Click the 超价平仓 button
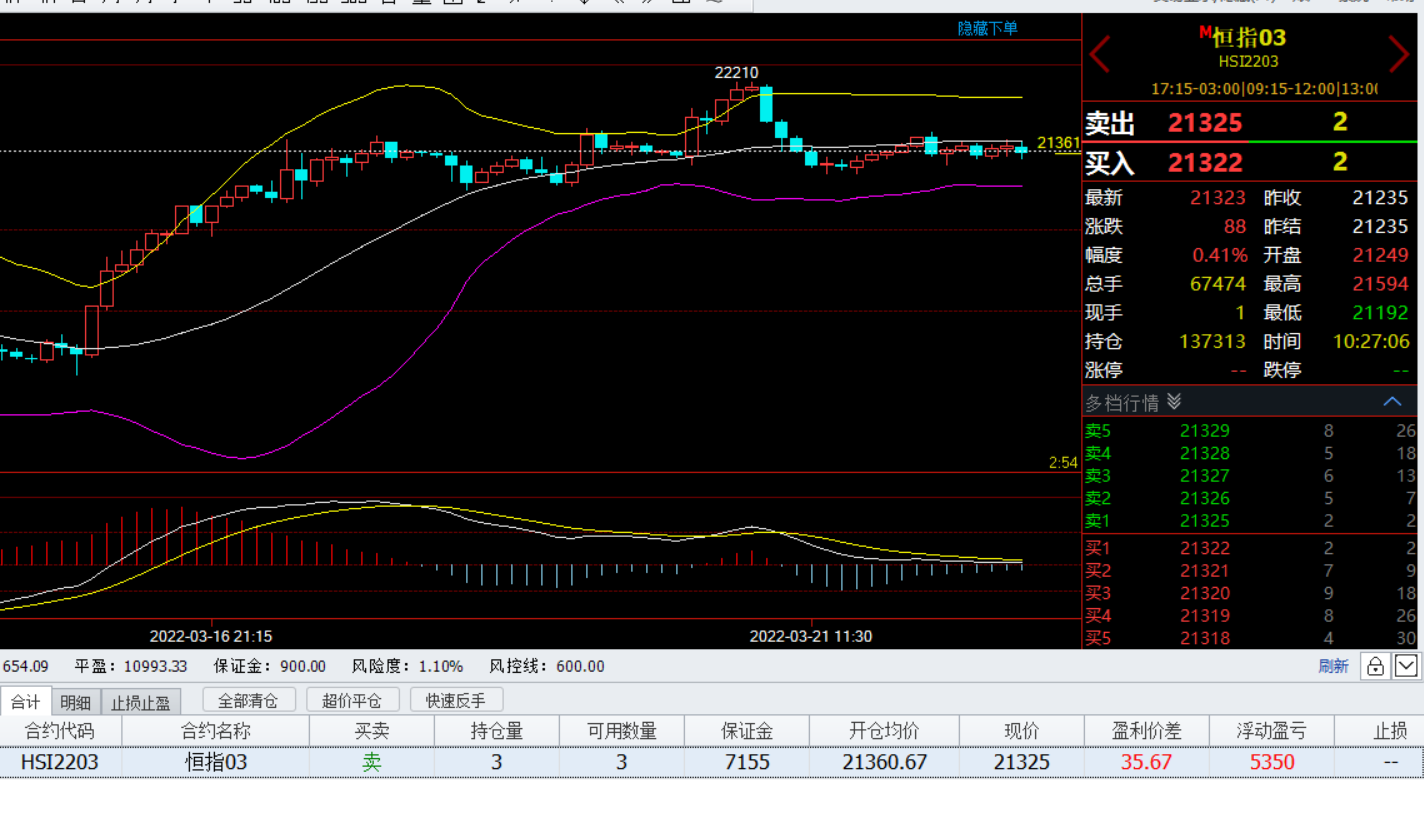The width and height of the screenshot is (1424, 834). 353,700
